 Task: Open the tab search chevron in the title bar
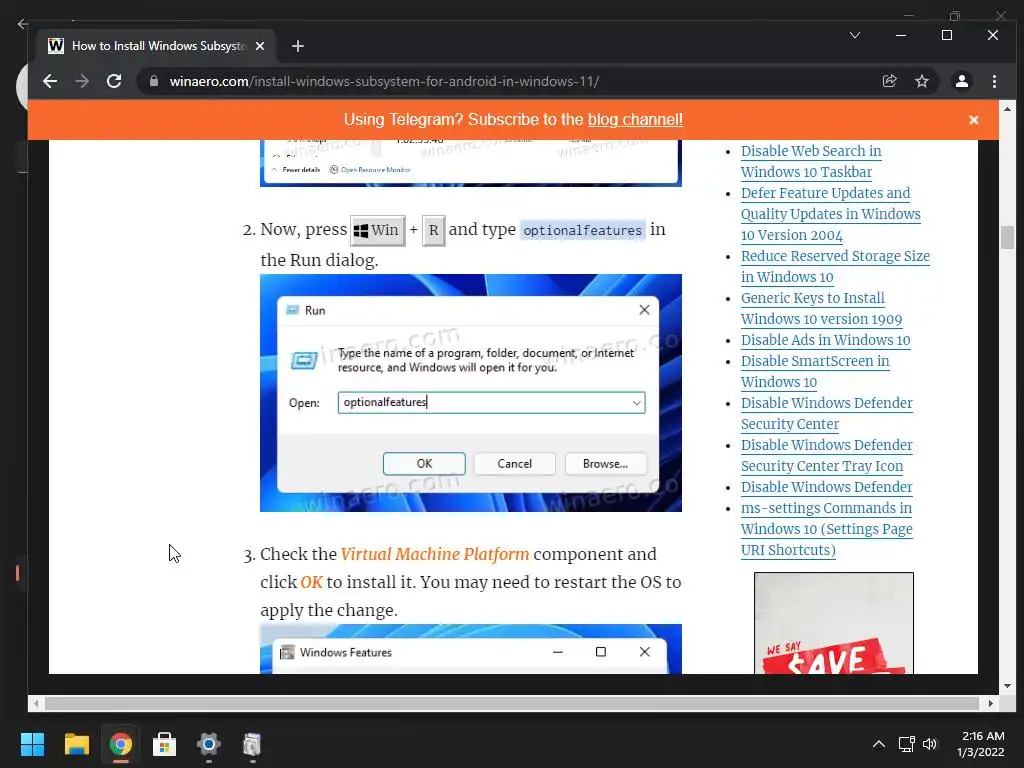[854, 35]
